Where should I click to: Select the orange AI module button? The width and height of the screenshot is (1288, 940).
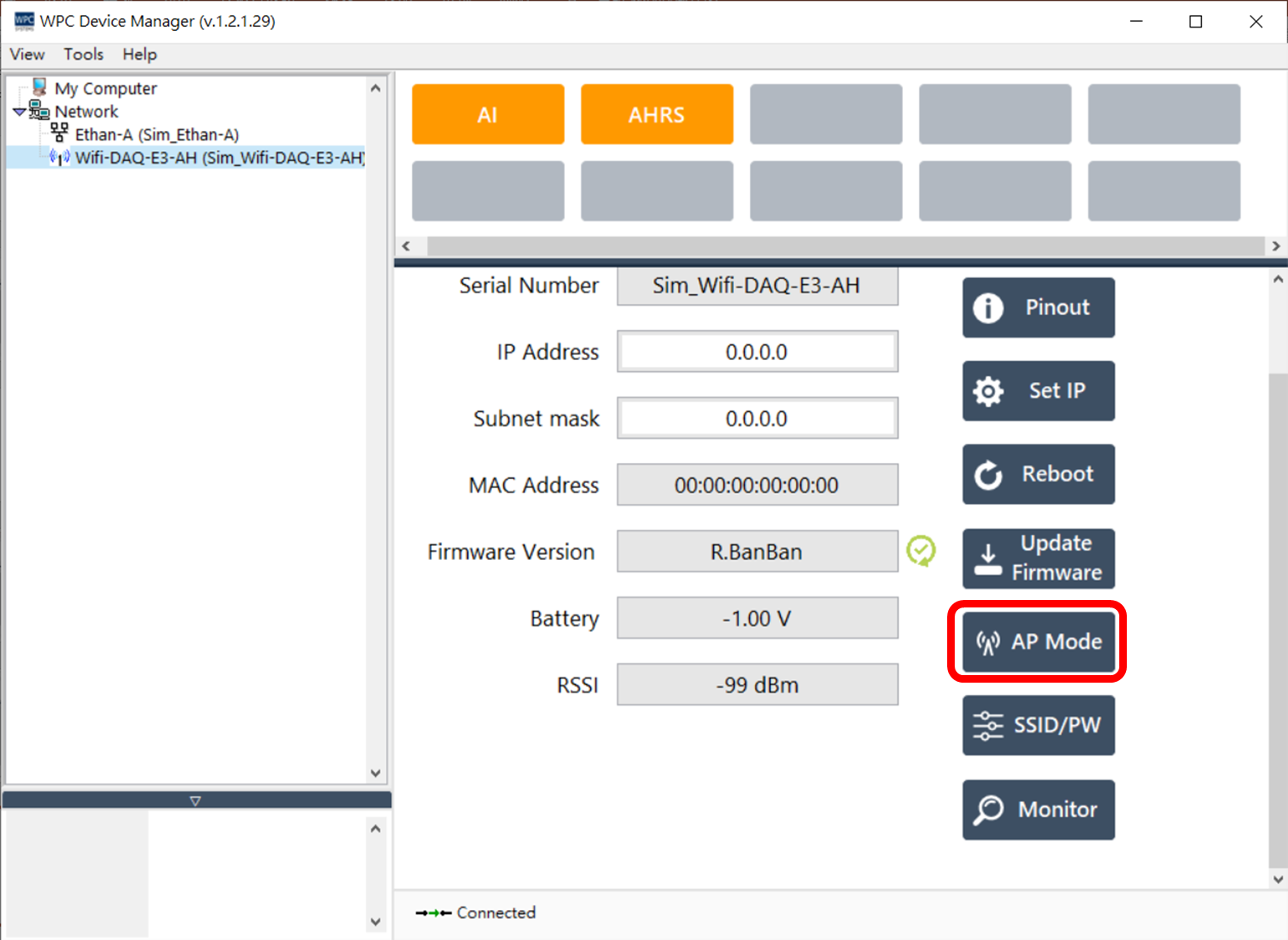pyautogui.click(x=488, y=114)
